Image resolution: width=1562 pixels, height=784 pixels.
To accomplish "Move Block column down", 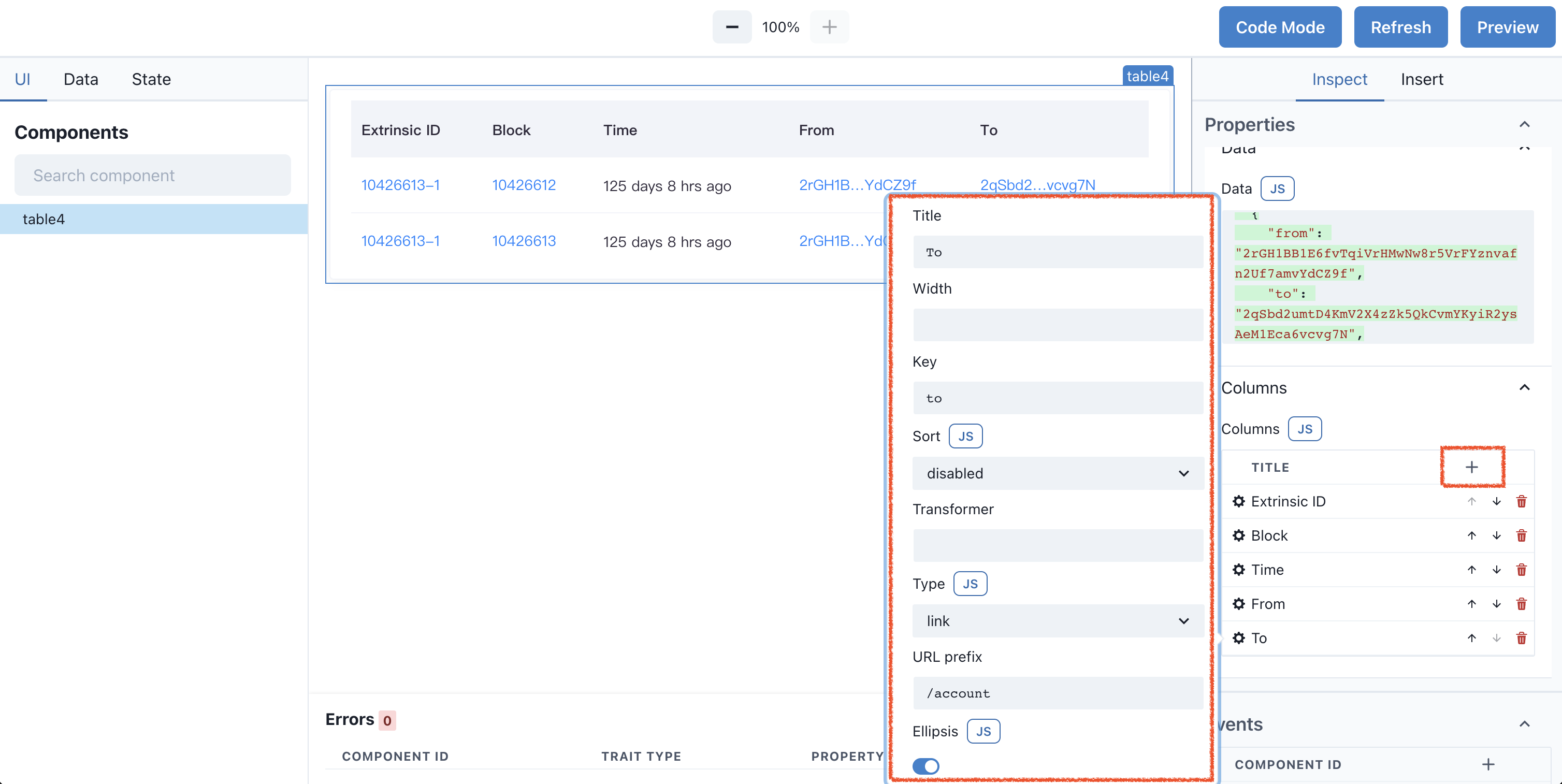I will tap(1497, 535).
